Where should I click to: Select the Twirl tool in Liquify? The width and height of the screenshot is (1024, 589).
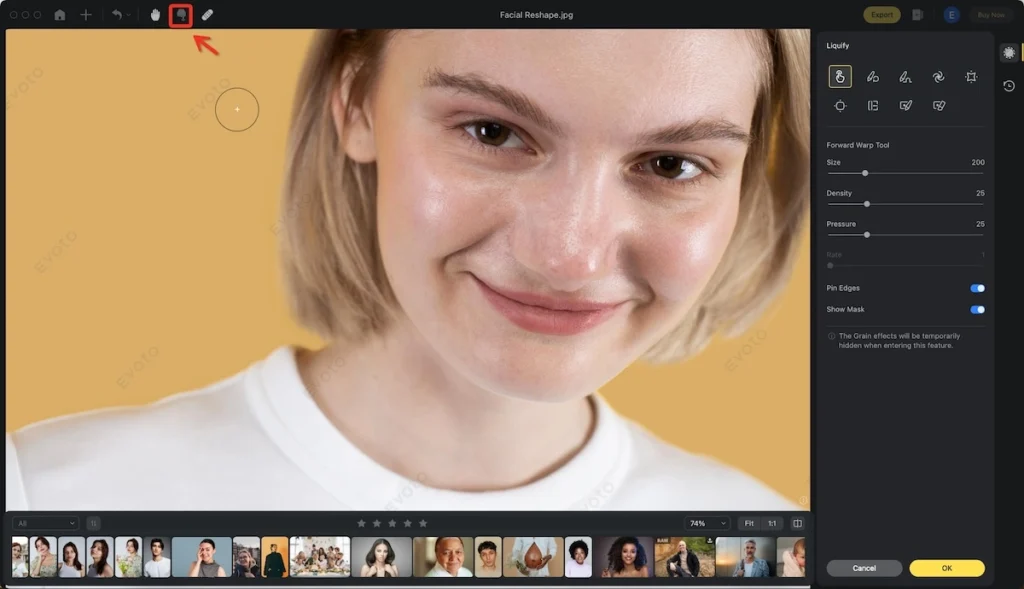coord(938,77)
